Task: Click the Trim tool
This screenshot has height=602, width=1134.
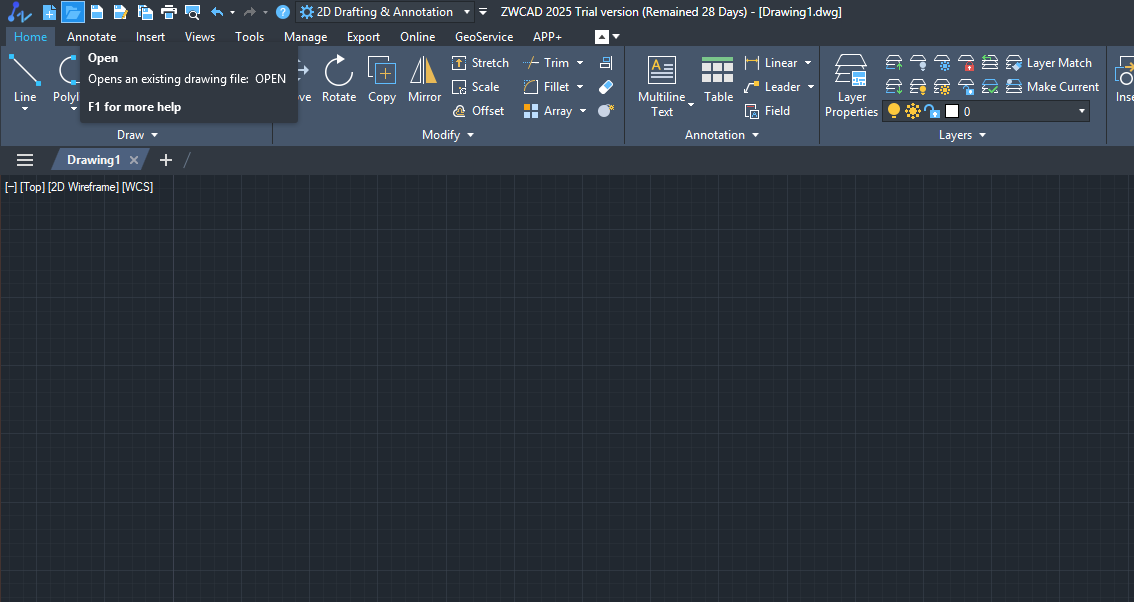Action: (x=547, y=63)
